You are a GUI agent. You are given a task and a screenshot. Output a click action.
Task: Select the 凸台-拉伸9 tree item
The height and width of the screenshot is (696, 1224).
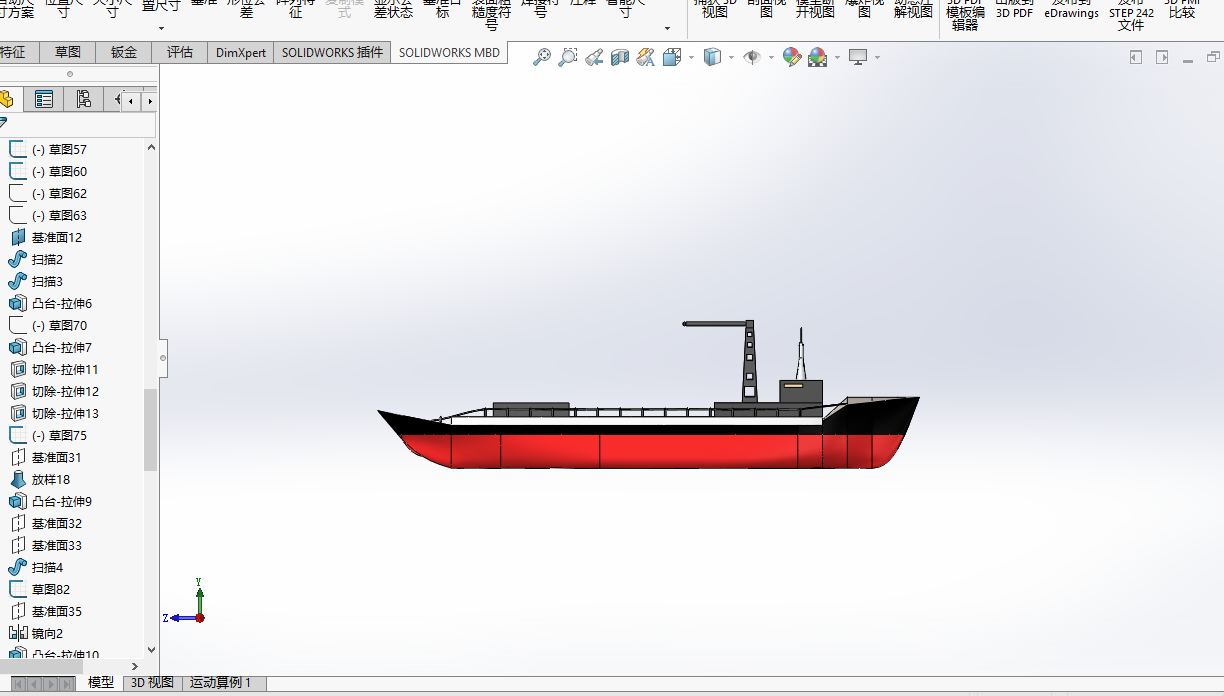coord(61,501)
